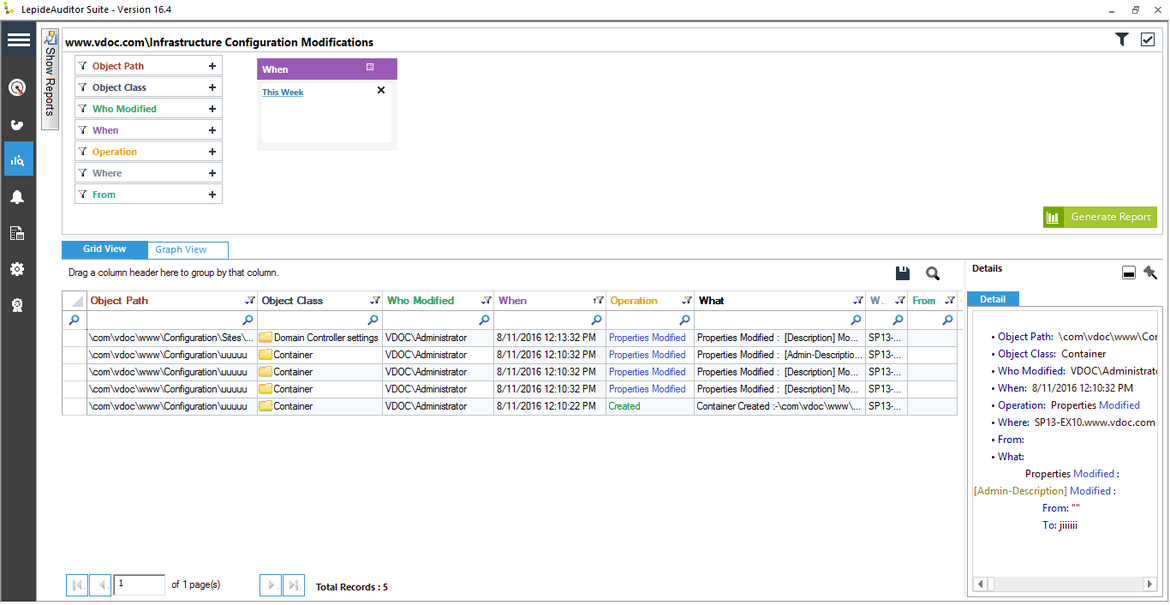
Task: Open What column filter dropdown
Action: coord(858,301)
